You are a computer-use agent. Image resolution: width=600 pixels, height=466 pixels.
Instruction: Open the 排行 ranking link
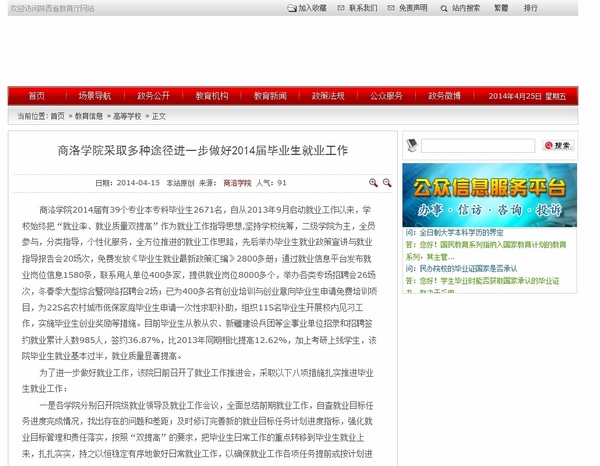point(530,8)
